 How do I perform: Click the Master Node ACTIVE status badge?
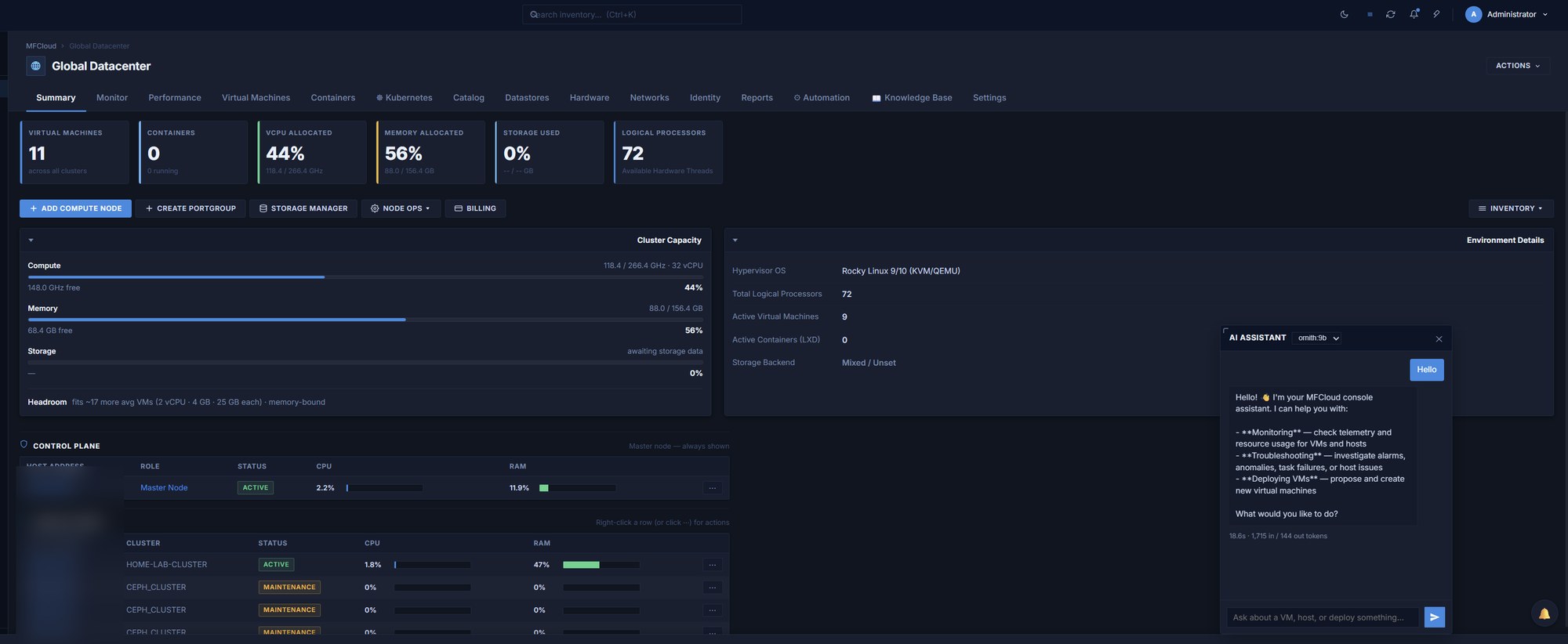pos(256,487)
